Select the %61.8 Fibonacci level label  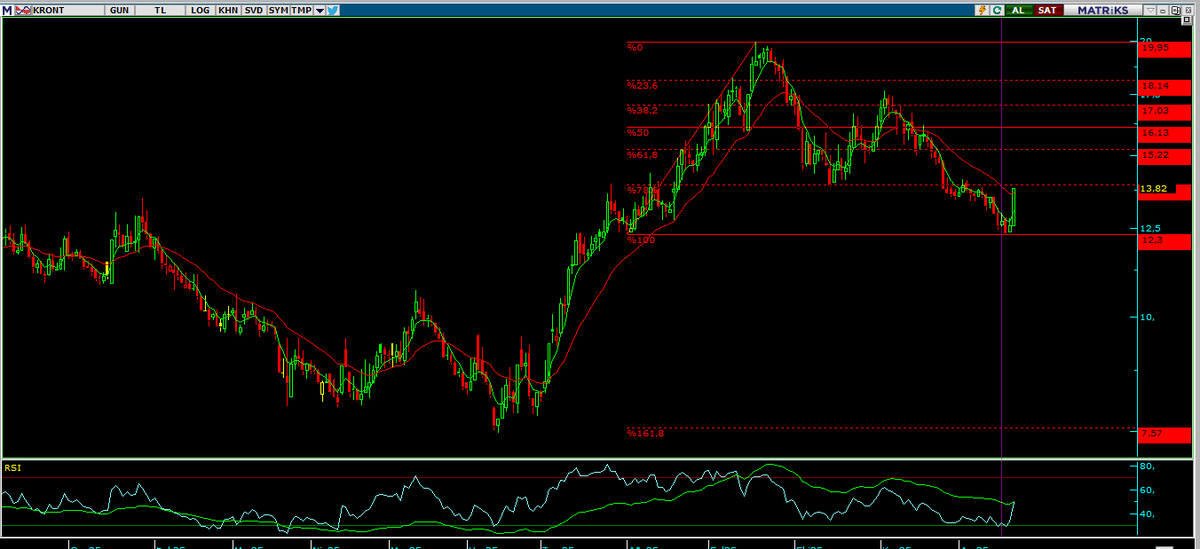pyautogui.click(x=642, y=155)
